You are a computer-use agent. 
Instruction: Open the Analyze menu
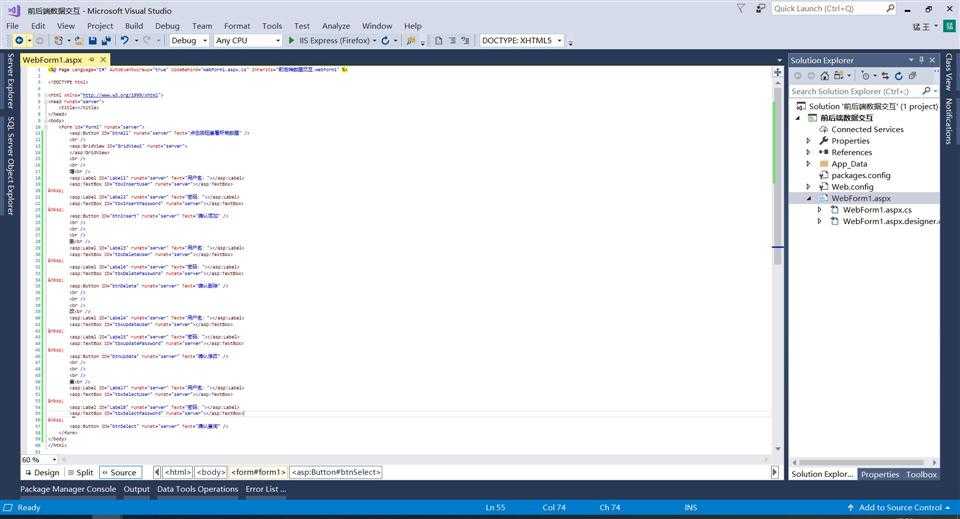336,26
